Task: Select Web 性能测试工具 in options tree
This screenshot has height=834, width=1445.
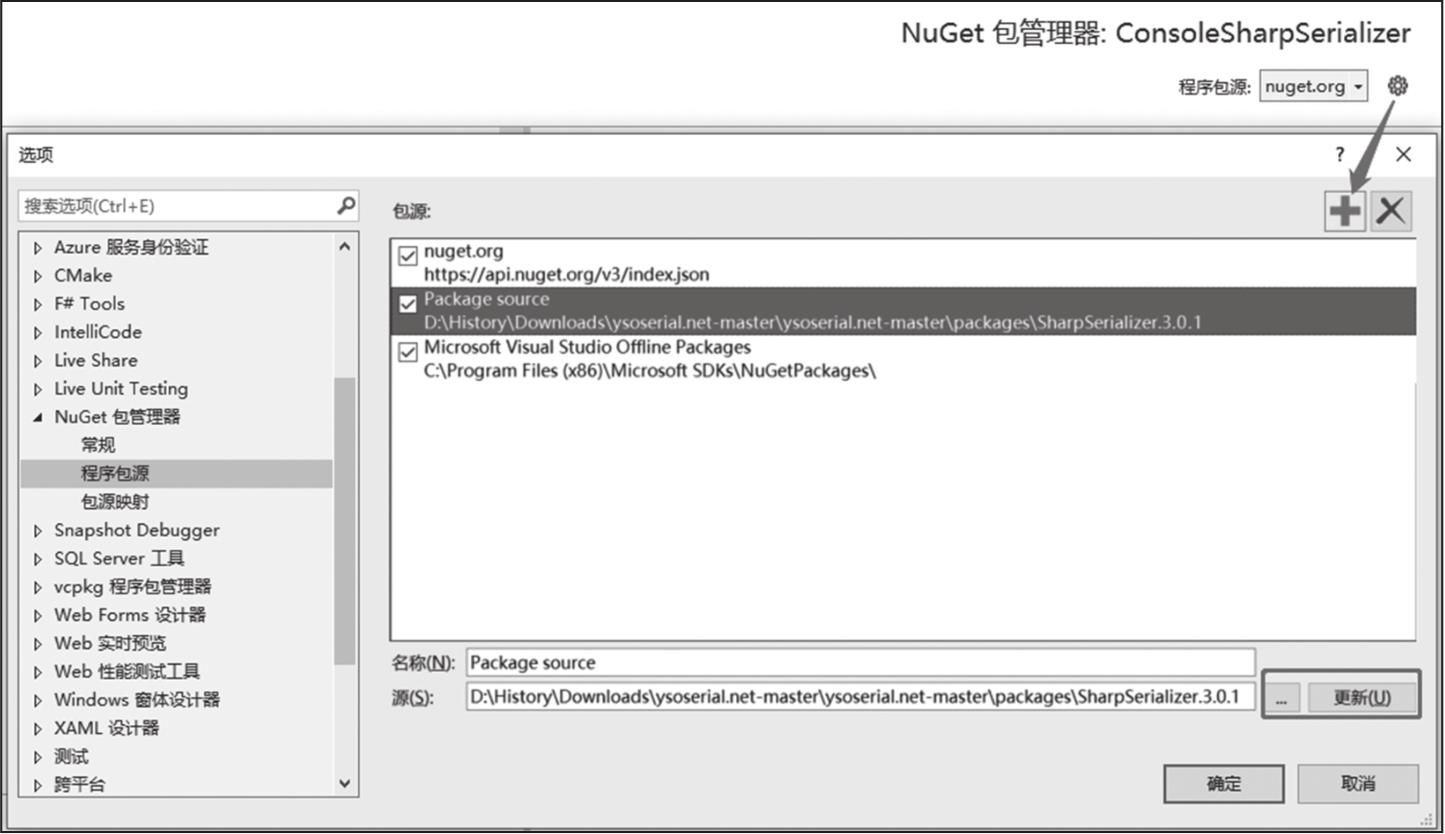Action: (x=127, y=671)
